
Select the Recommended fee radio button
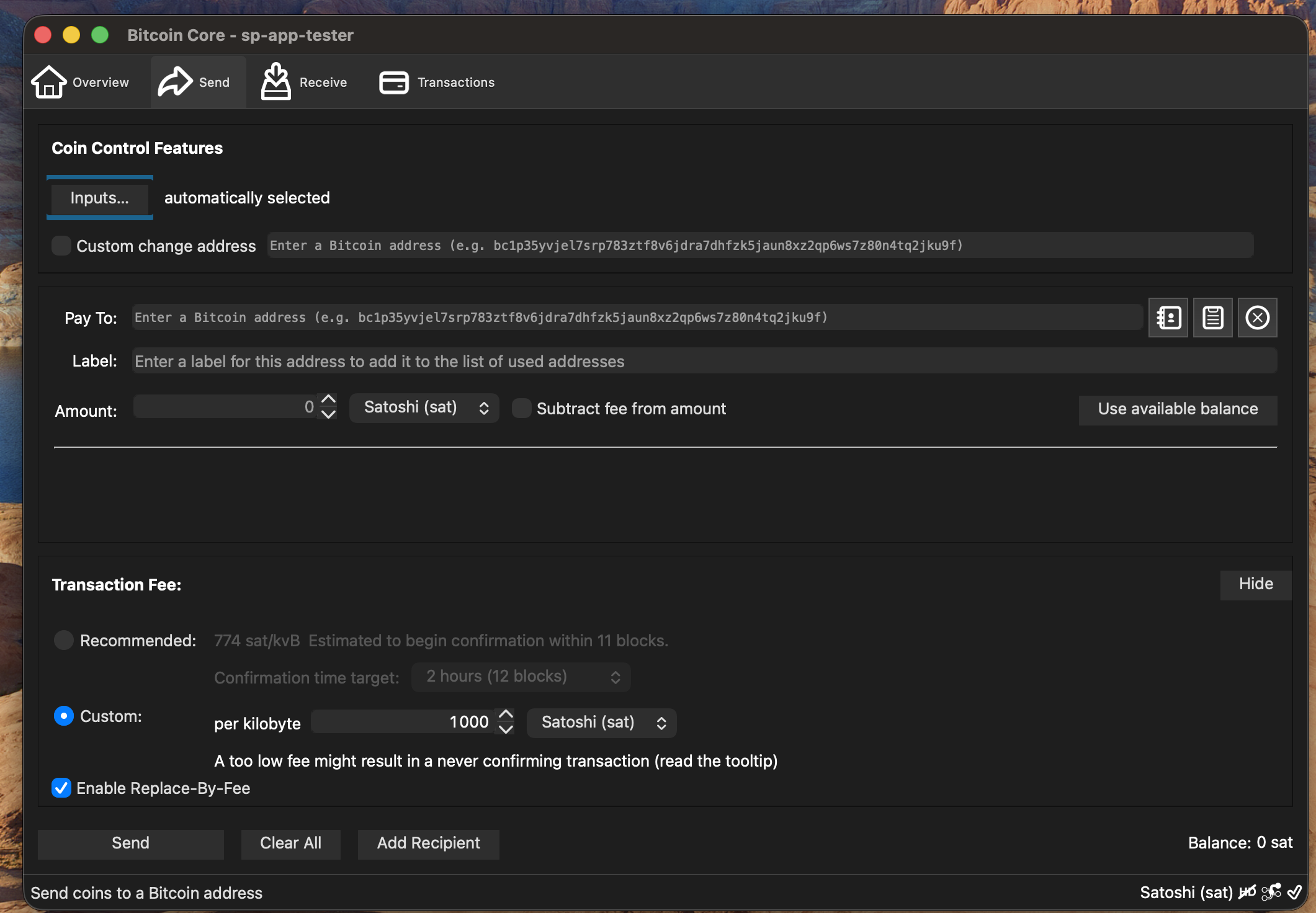click(x=64, y=640)
